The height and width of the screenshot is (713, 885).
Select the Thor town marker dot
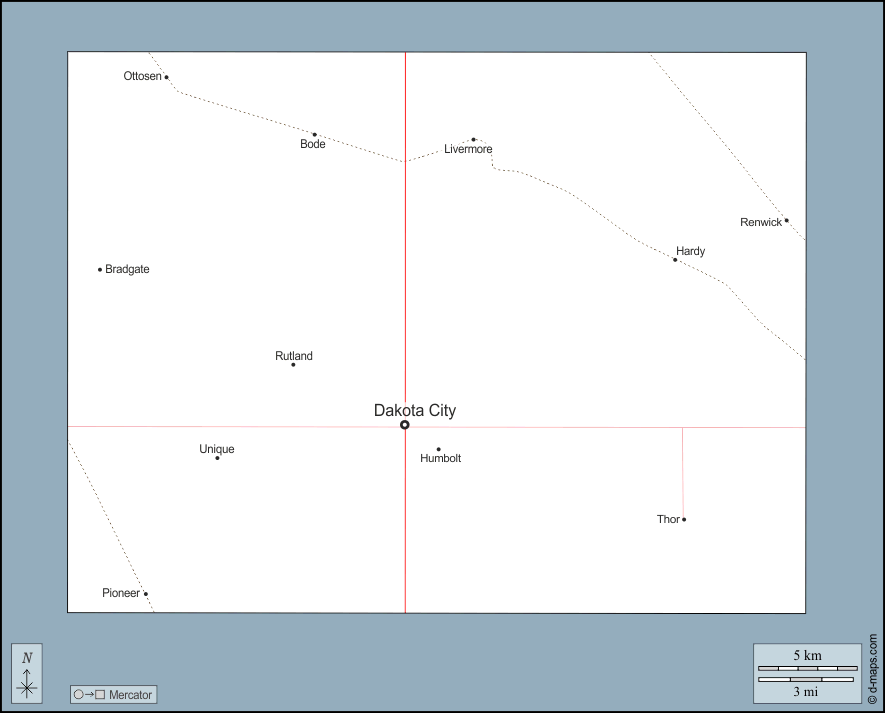[684, 519]
